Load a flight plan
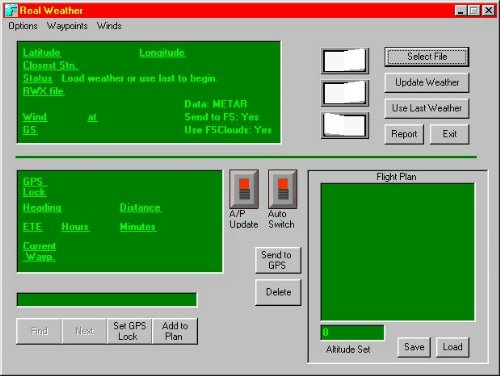This screenshot has height=376, width=500. tap(452, 347)
